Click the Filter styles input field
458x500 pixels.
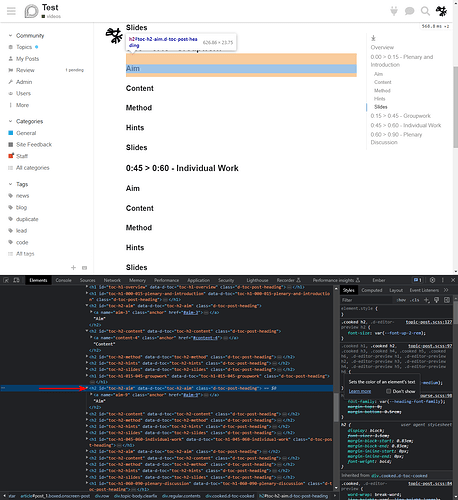click(x=367, y=300)
